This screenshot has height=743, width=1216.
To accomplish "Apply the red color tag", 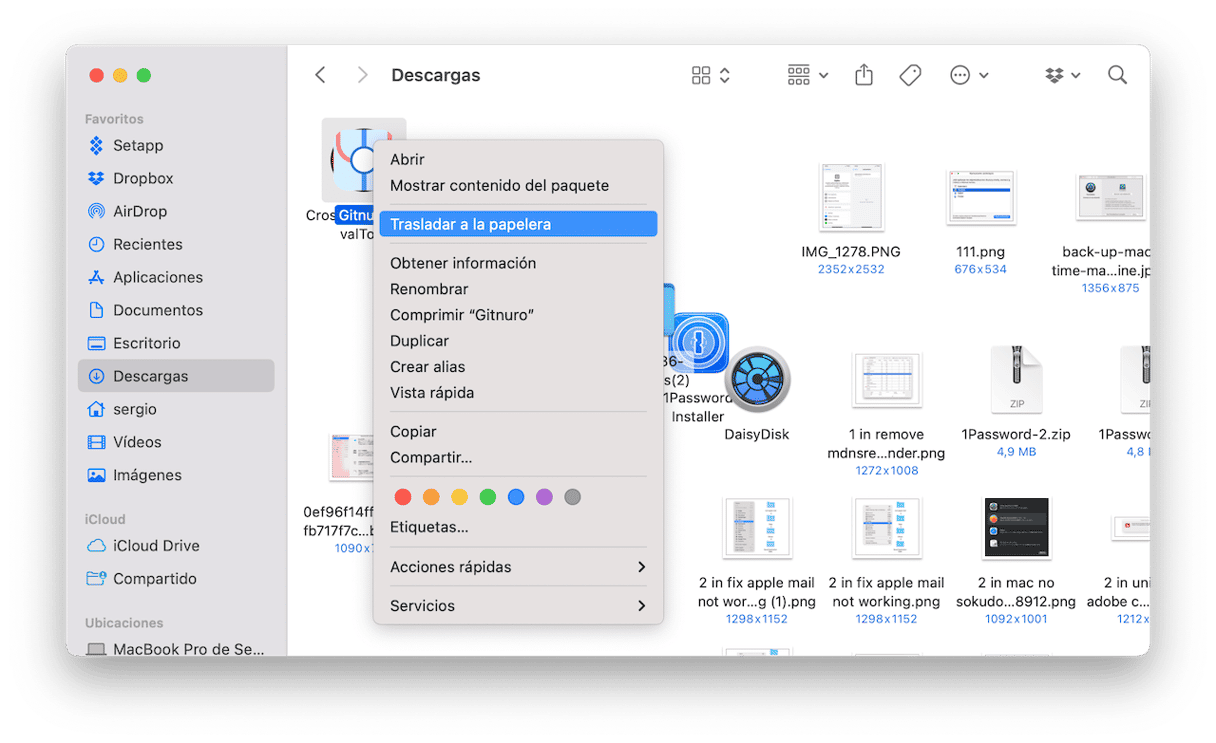I will pos(403,497).
